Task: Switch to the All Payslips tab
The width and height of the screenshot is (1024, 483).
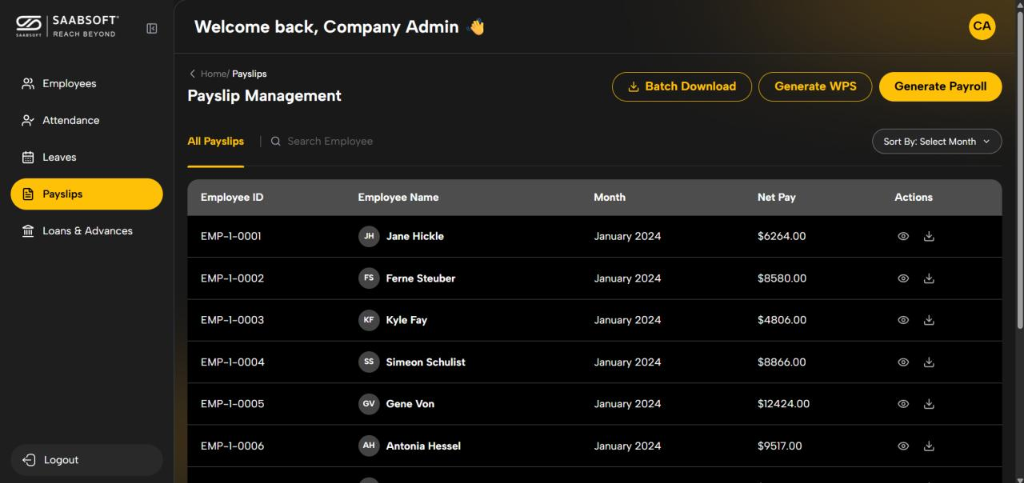Action: tap(216, 142)
